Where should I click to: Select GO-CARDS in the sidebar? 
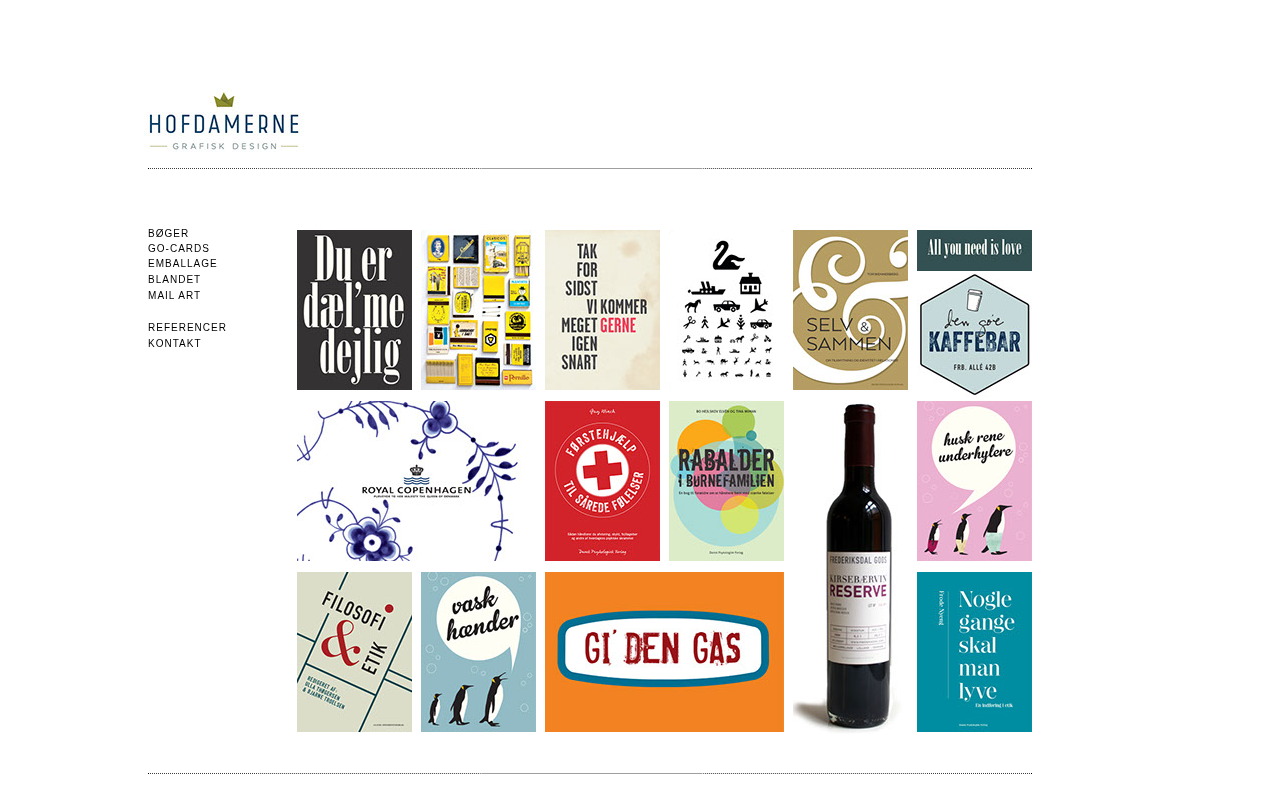coord(179,248)
